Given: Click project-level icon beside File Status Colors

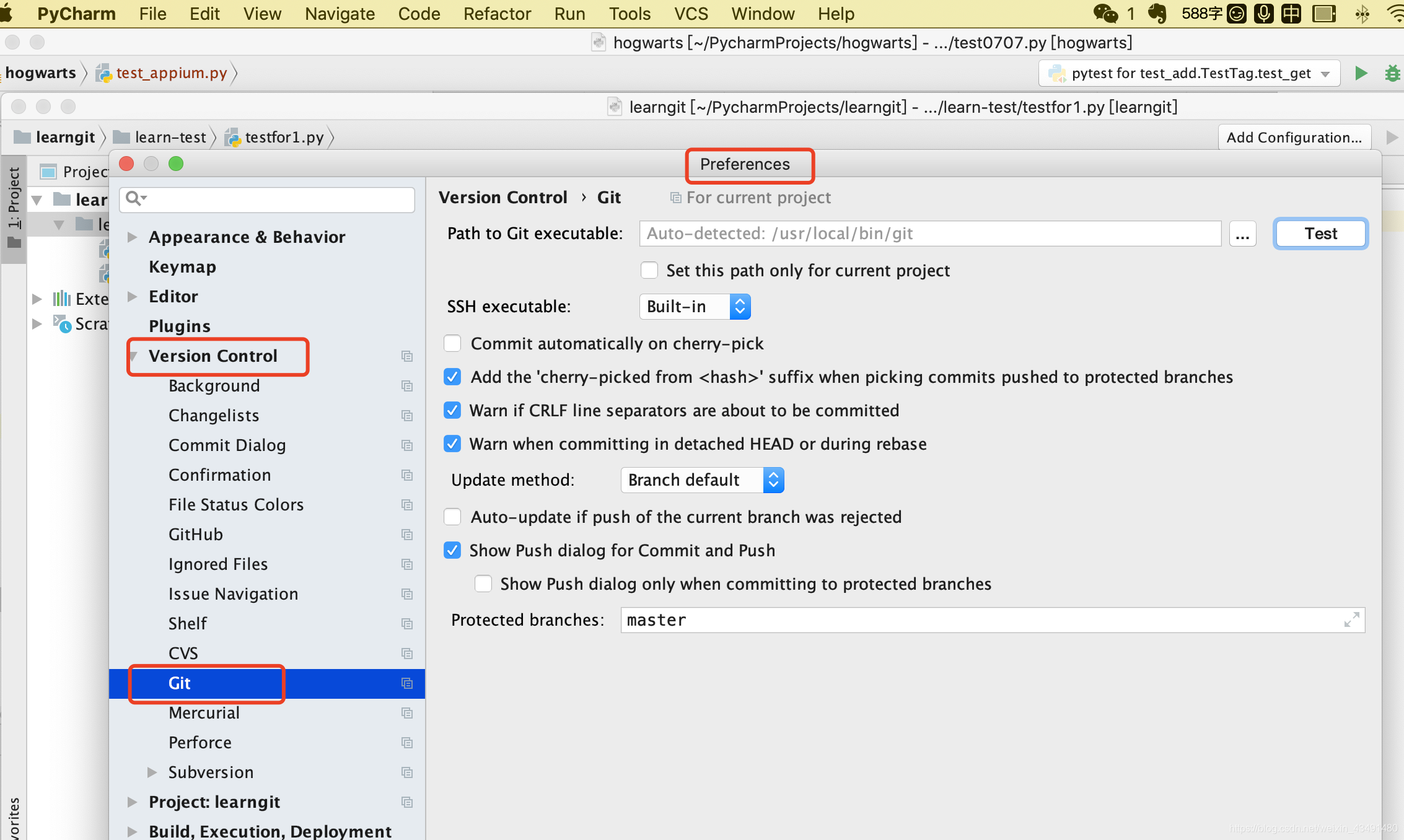Looking at the screenshot, I should (x=407, y=505).
